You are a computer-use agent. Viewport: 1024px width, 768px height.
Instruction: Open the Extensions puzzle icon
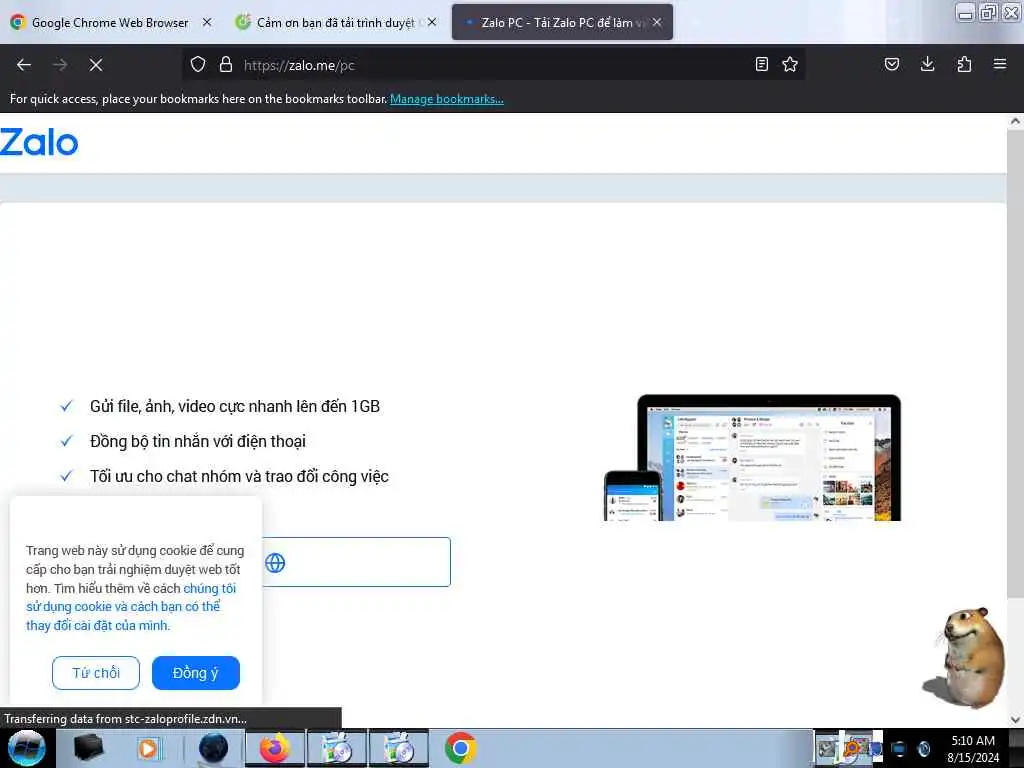click(x=964, y=64)
